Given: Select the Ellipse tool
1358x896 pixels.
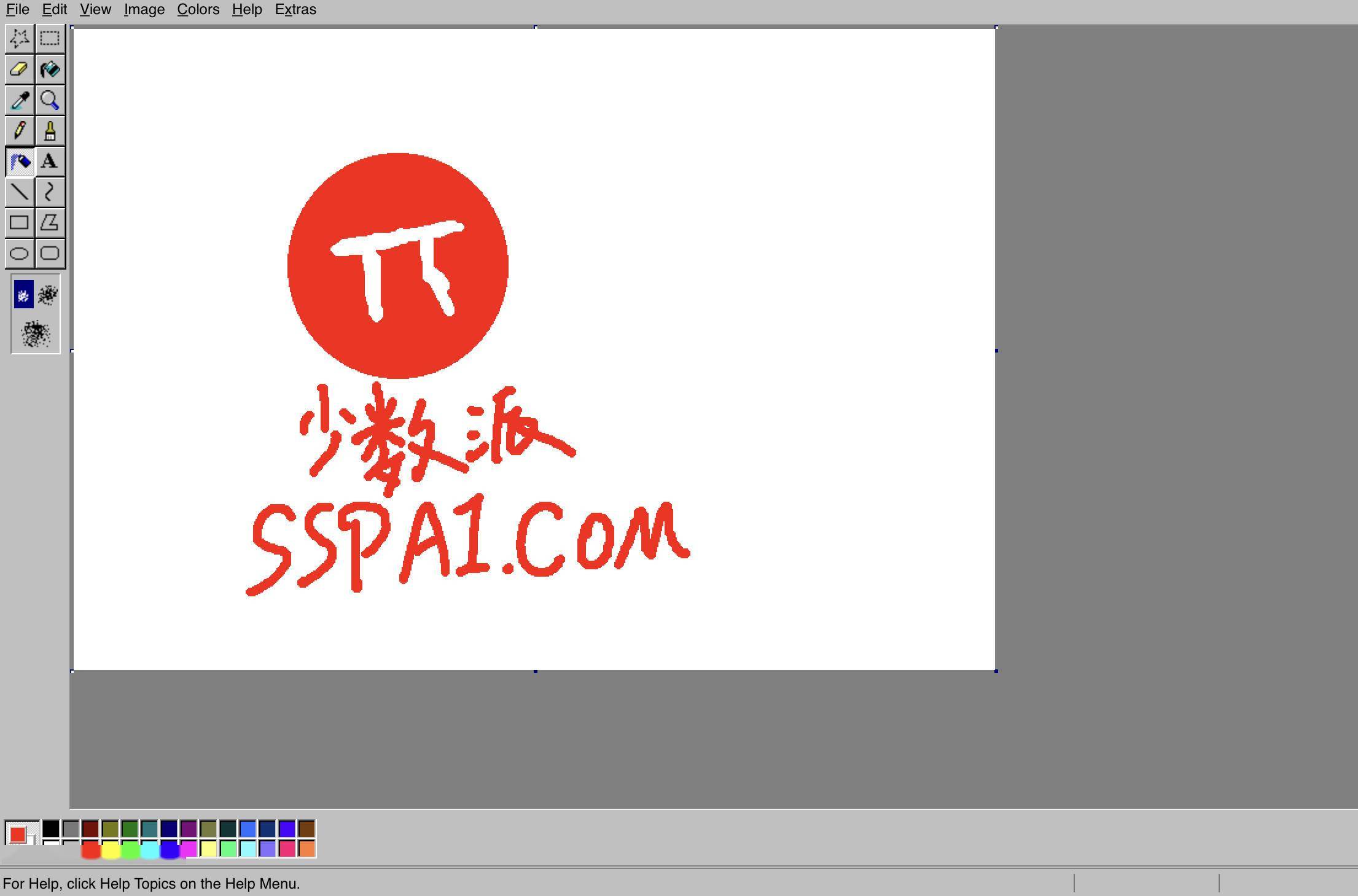Looking at the screenshot, I should [x=19, y=253].
